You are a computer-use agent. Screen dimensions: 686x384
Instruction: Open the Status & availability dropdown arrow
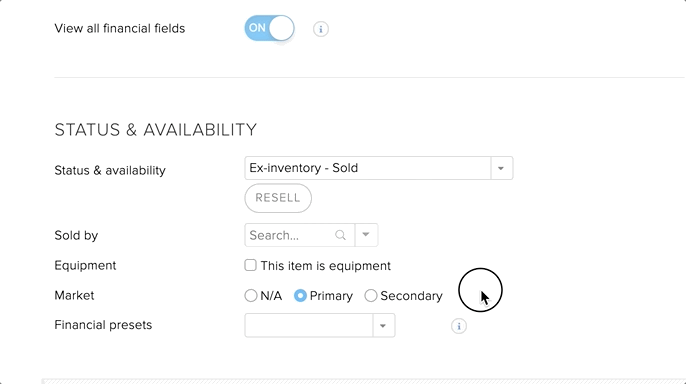[501, 168]
